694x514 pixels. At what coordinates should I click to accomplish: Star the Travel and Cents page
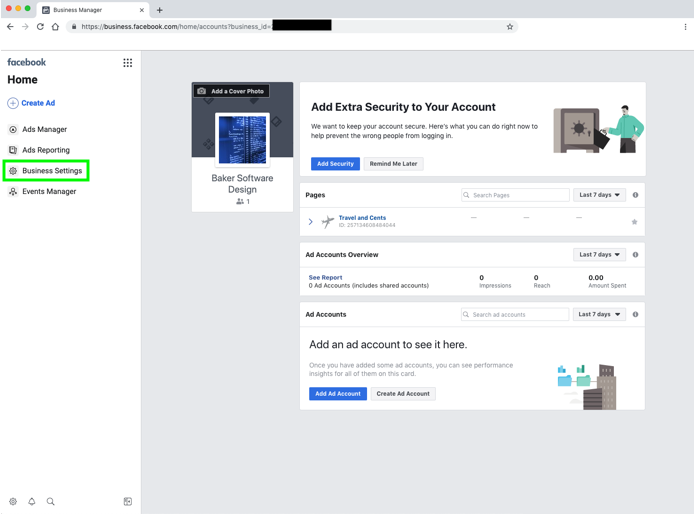pos(634,222)
